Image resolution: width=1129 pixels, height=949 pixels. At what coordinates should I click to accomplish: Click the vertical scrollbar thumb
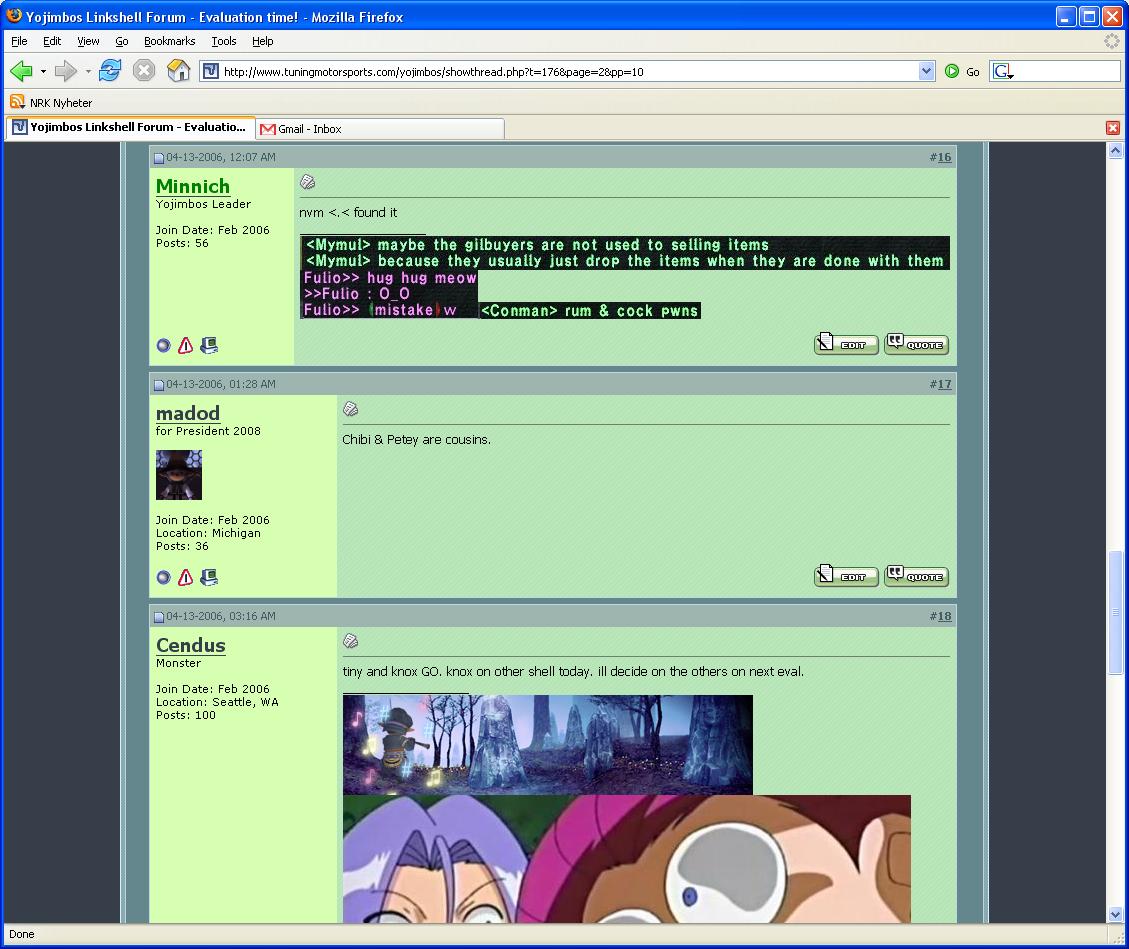pyautogui.click(x=1116, y=612)
